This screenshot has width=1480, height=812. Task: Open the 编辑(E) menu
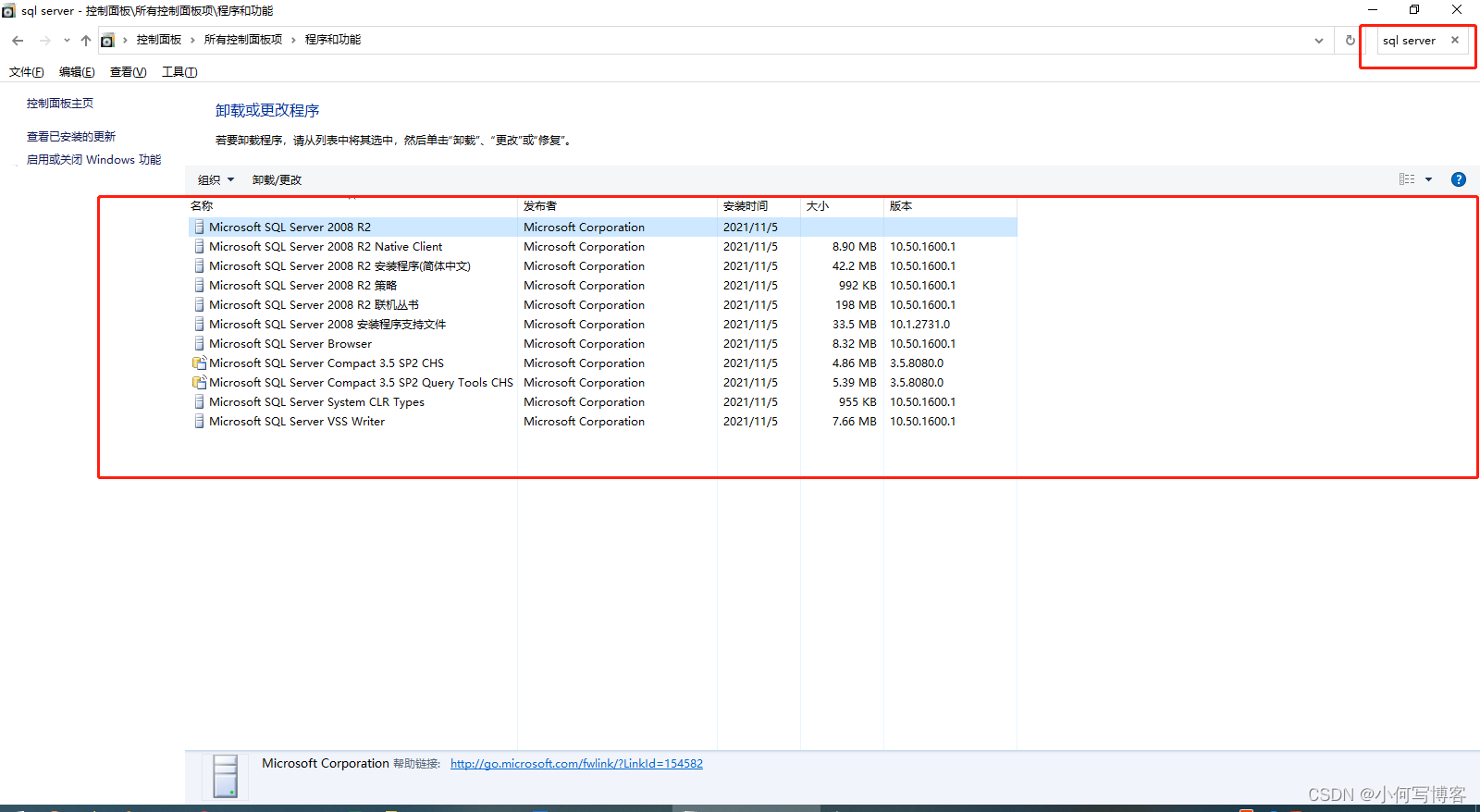pos(77,72)
